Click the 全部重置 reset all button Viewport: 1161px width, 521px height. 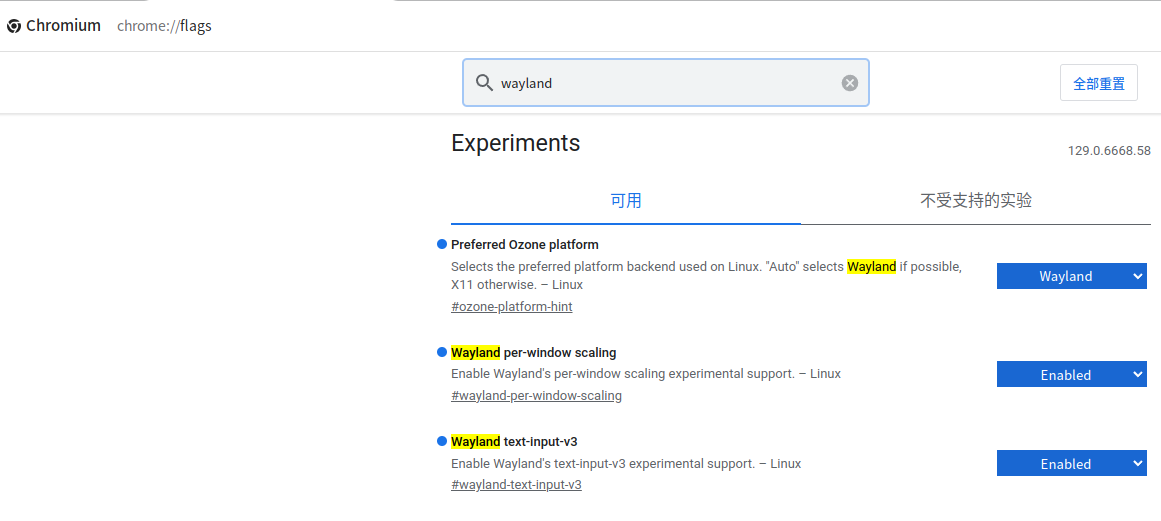tap(1099, 83)
